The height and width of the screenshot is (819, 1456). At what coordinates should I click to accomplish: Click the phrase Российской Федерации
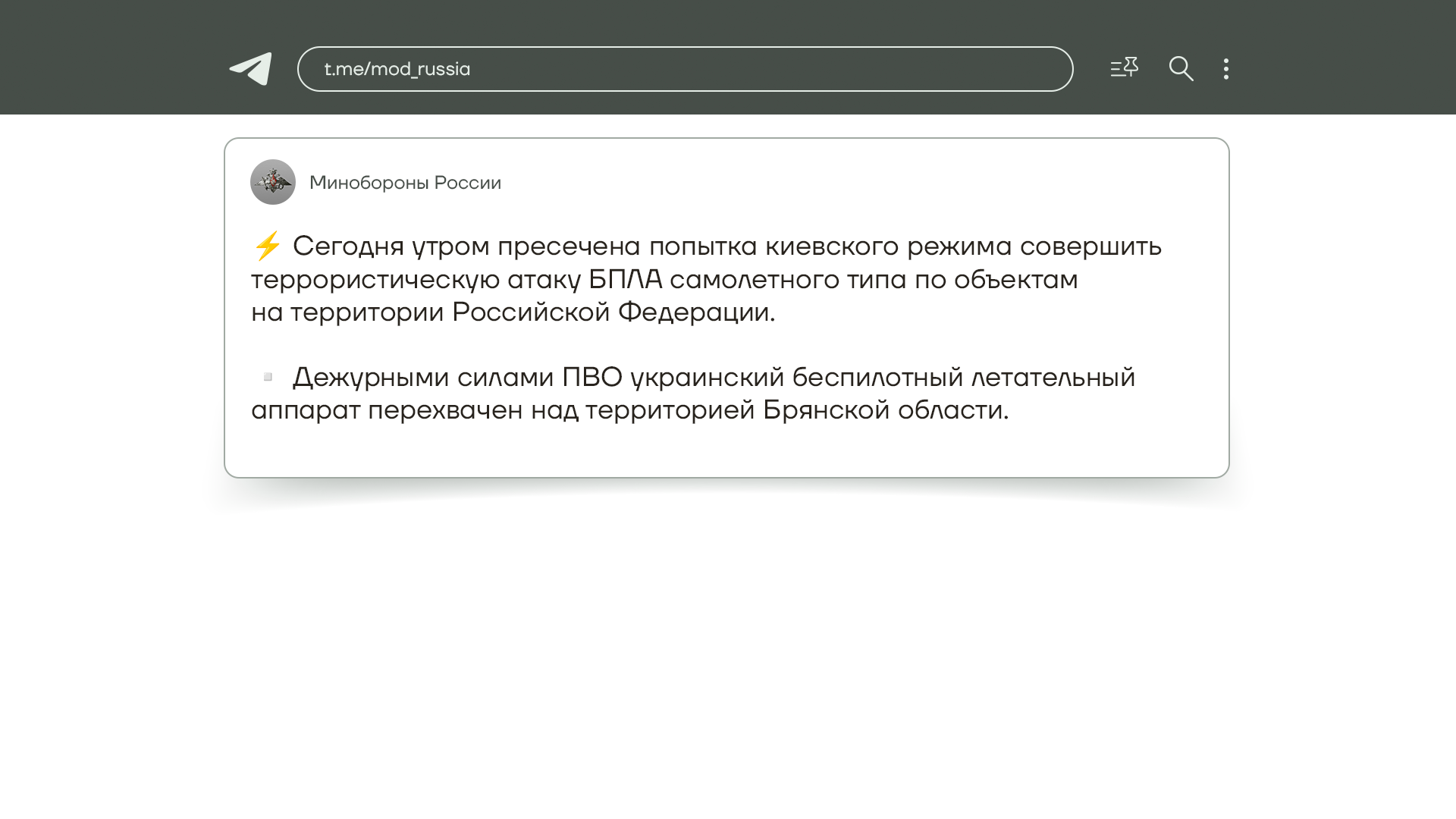[611, 312]
